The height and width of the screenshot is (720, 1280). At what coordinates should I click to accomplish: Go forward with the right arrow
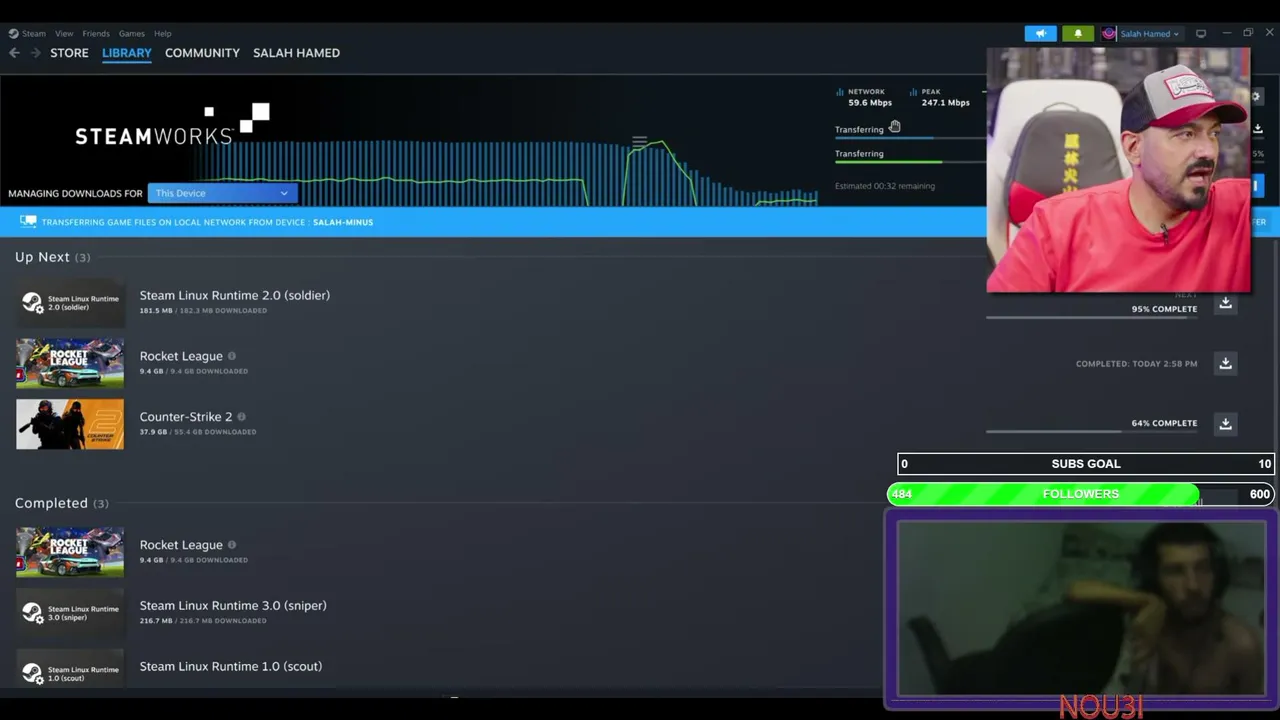(36, 53)
